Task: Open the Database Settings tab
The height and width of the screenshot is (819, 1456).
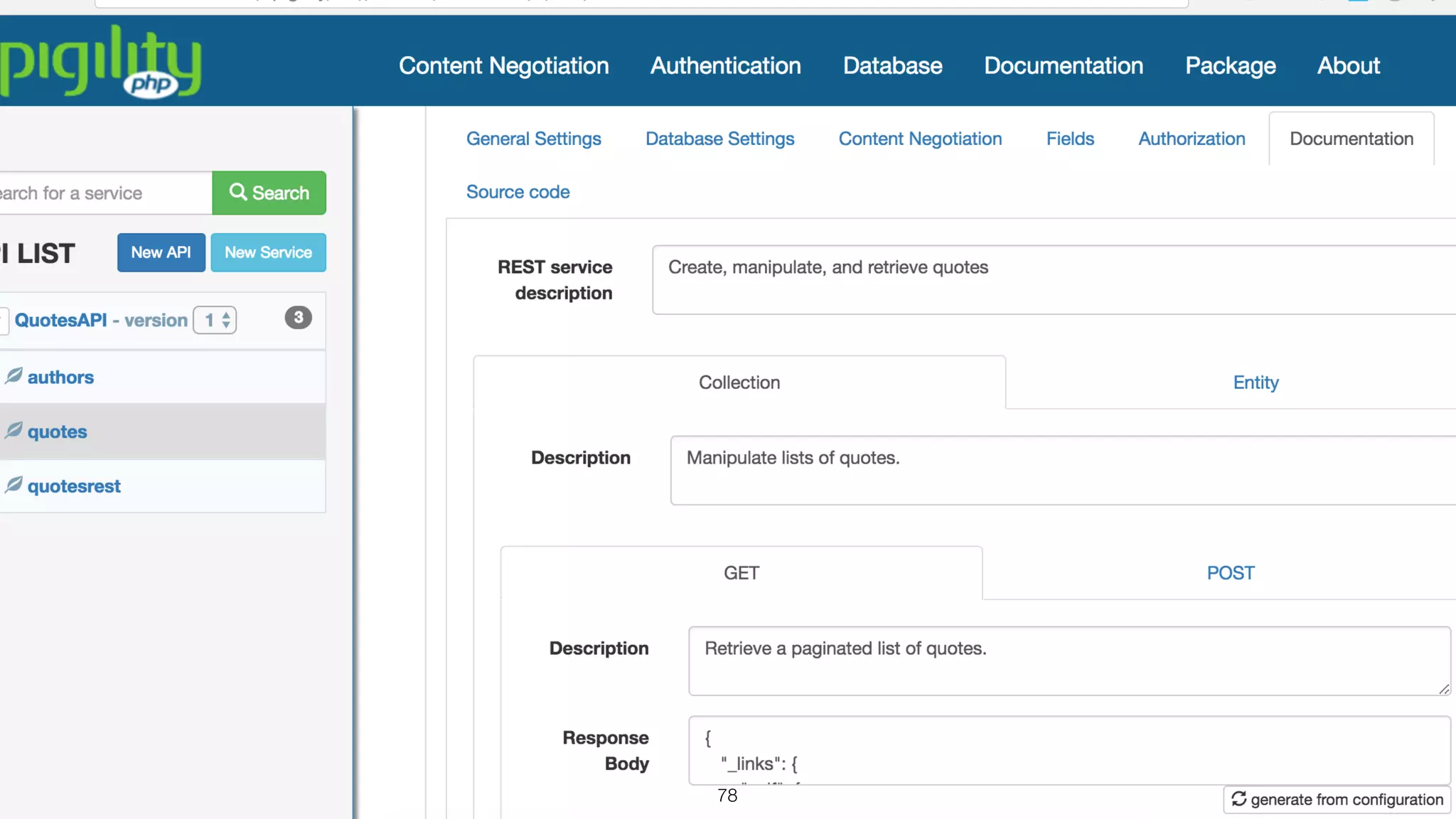Action: (719, 139)
